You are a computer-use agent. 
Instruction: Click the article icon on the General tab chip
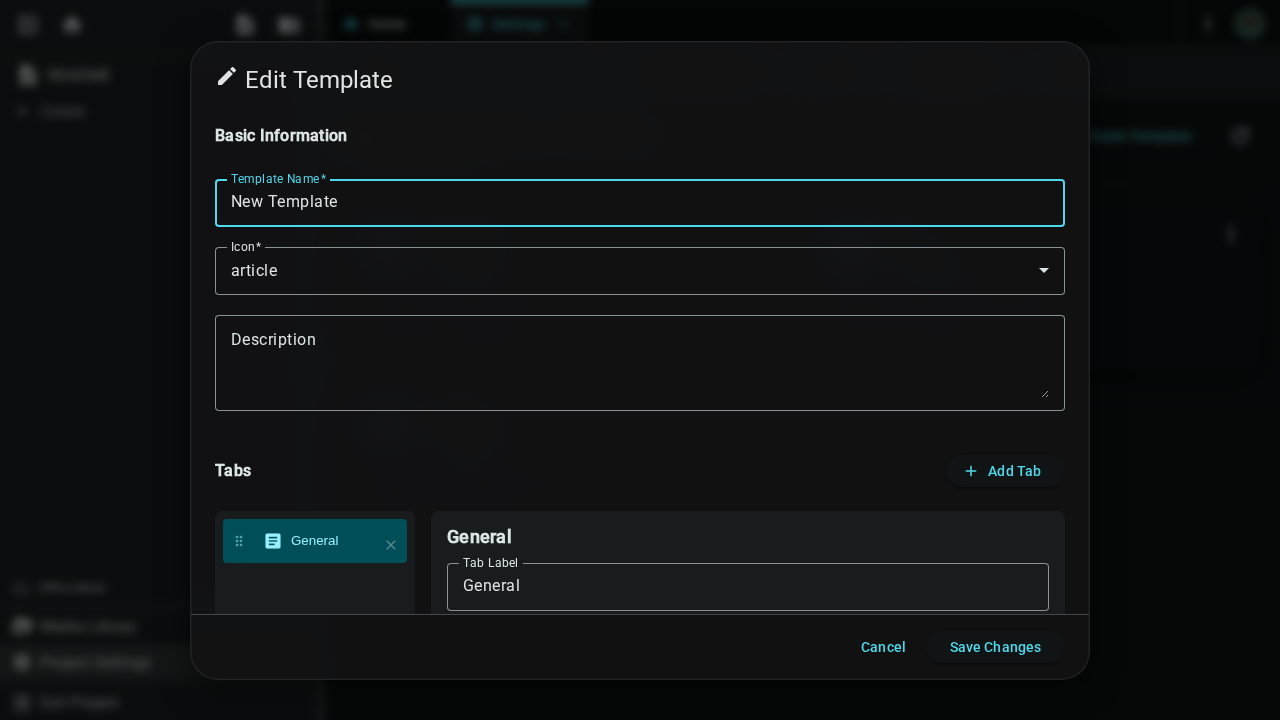274,541
